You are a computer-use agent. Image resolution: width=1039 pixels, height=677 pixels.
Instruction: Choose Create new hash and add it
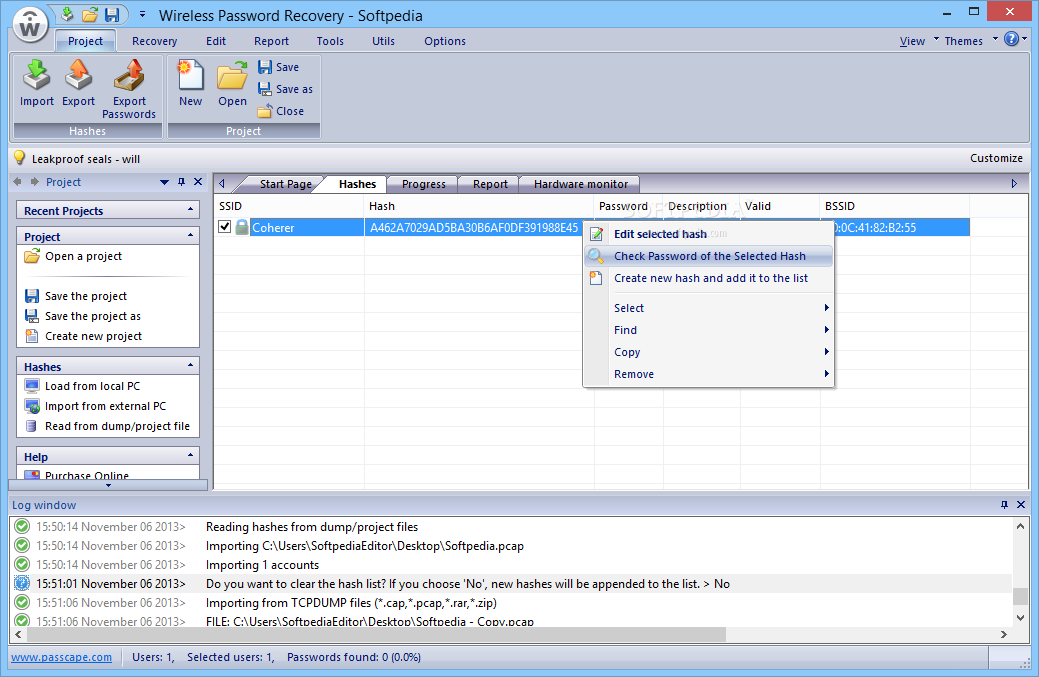[708, 278]
